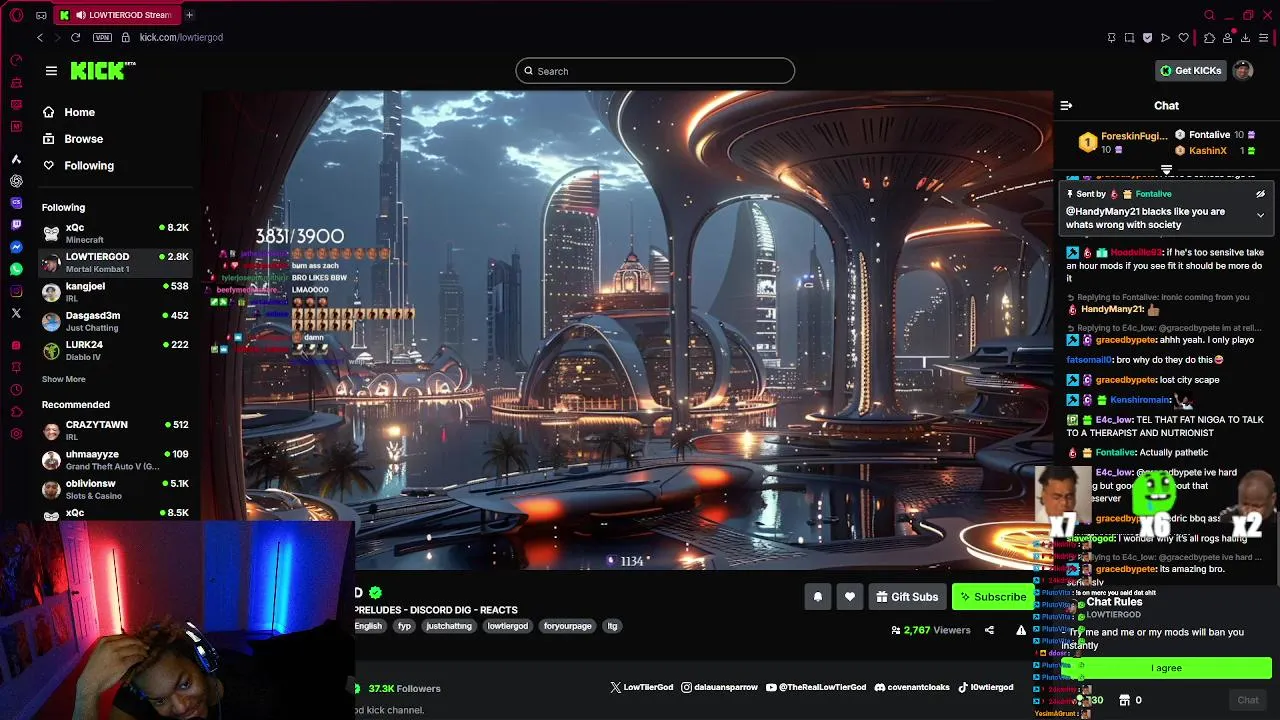Open Instagram in Opera sidebar
The width and height of the screenshot is (1280, 720).
(x=16, y=291)
